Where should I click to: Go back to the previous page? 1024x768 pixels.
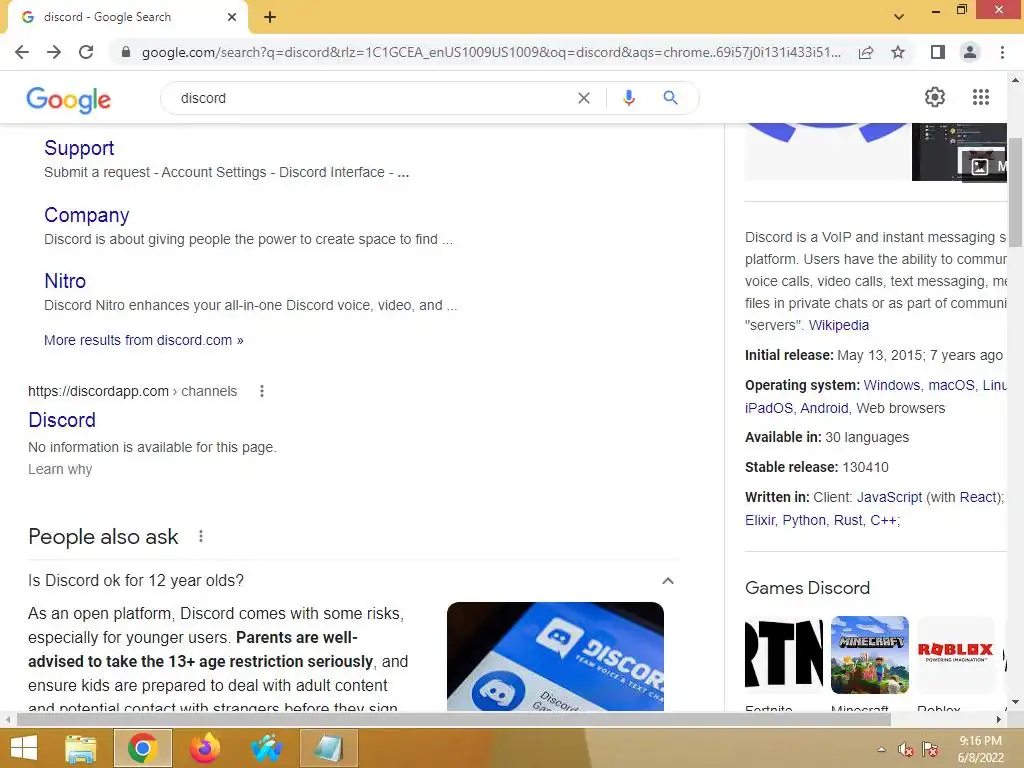tap(22, 52)
